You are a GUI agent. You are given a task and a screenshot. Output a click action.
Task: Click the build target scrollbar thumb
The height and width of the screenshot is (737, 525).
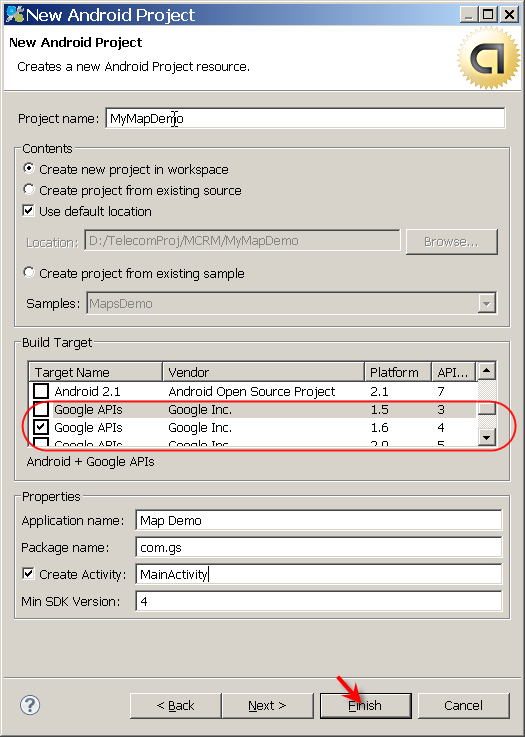486,408
